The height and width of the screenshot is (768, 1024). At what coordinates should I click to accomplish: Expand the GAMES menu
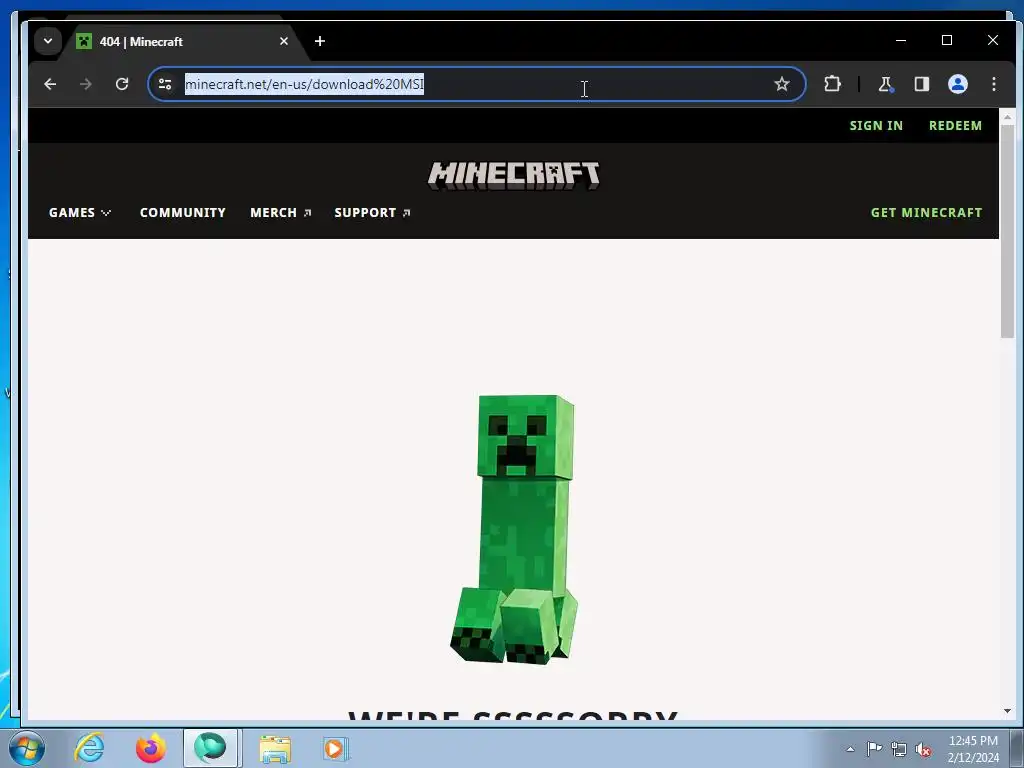coord(80,213)
